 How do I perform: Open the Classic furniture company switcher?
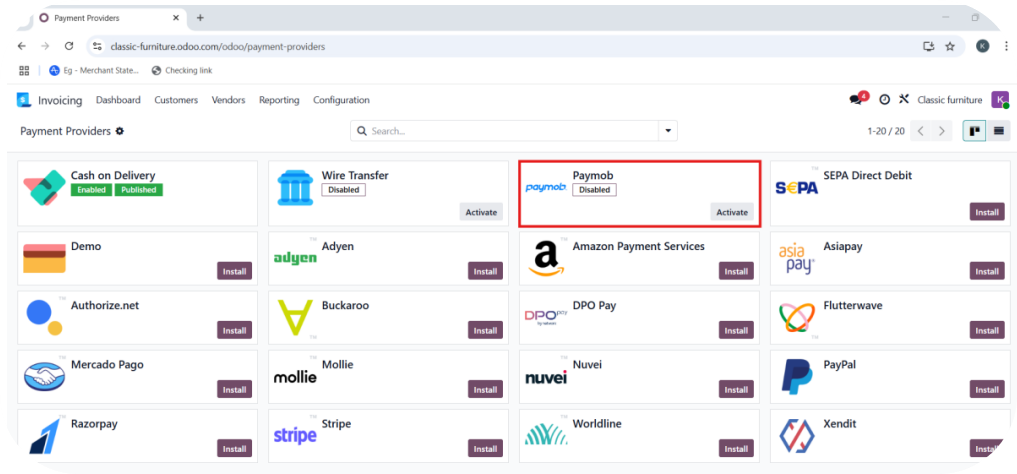click(x=950, y=100)
